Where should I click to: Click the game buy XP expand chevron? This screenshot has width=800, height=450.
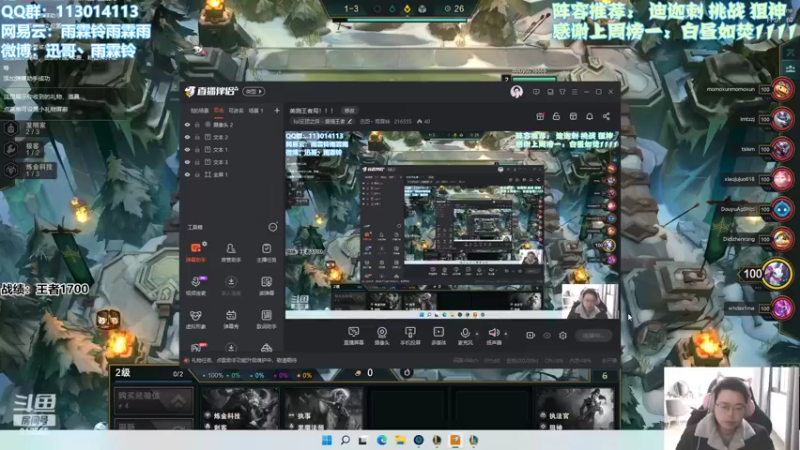pos(178,401)
